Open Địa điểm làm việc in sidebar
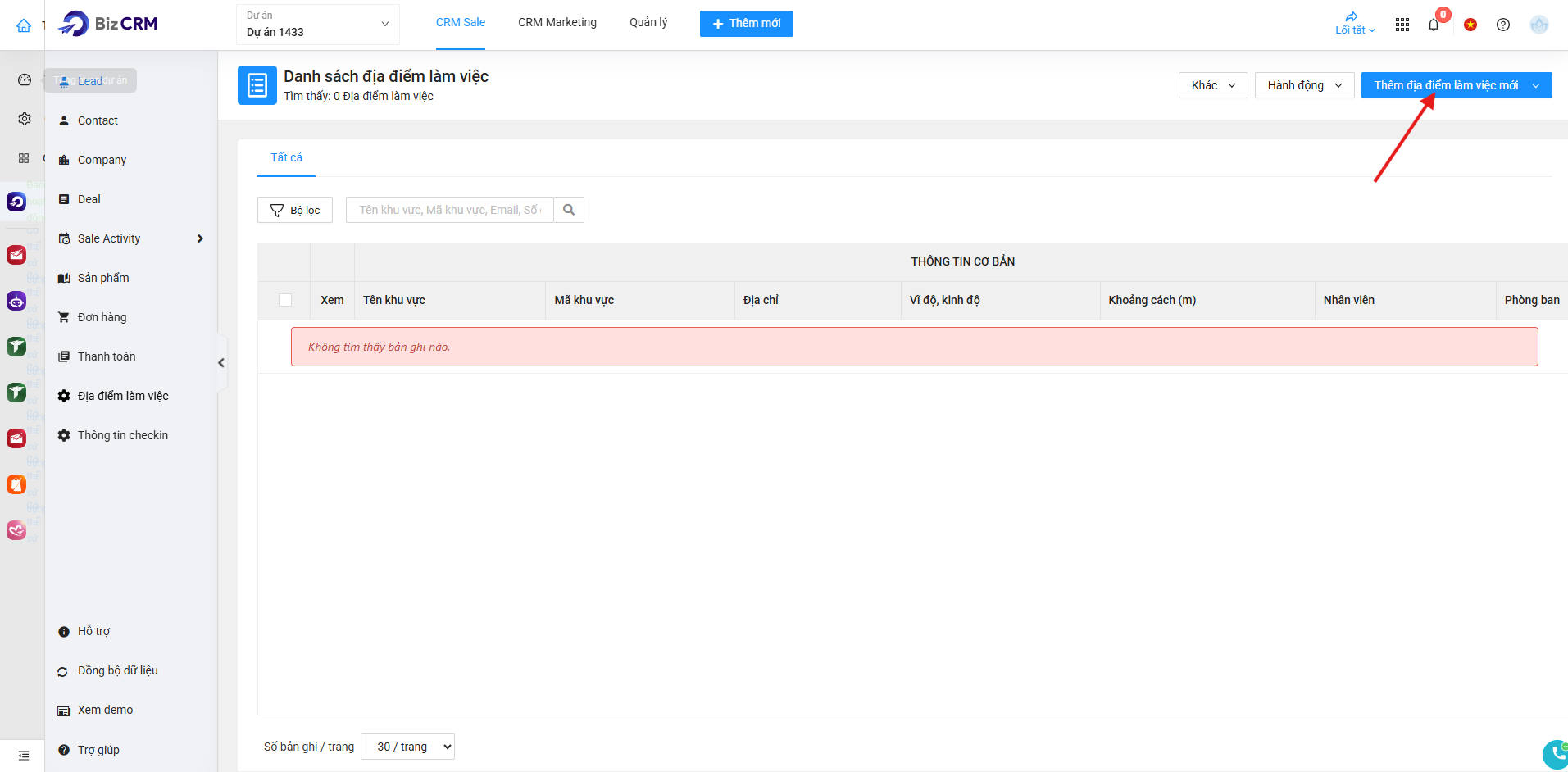Viewport: 1568px width, 772px height. tap(123, 396)
